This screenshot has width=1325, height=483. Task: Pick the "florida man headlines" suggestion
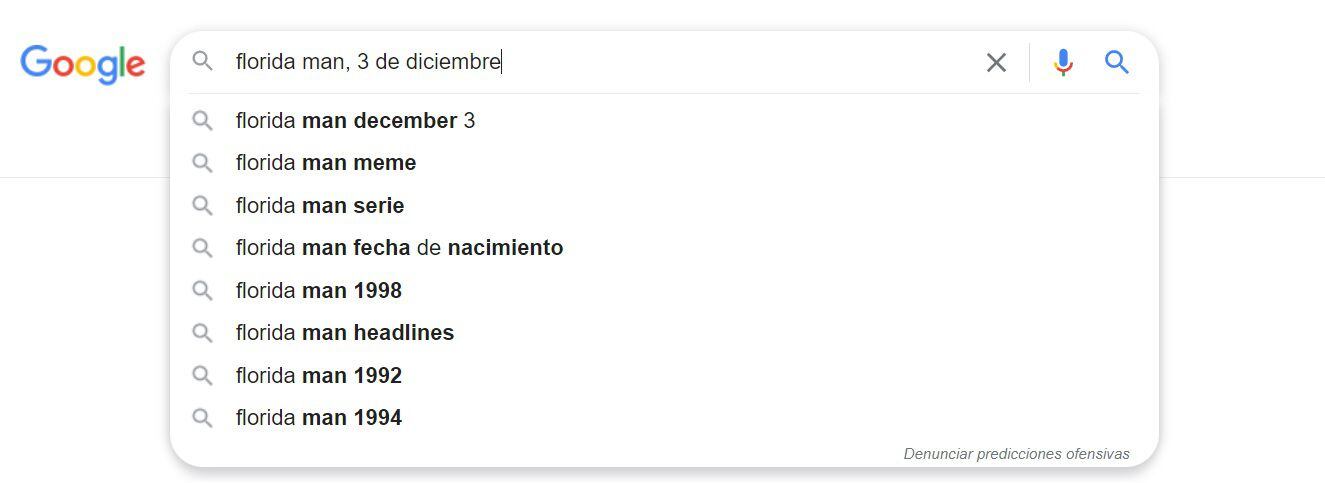click(345, 333)
